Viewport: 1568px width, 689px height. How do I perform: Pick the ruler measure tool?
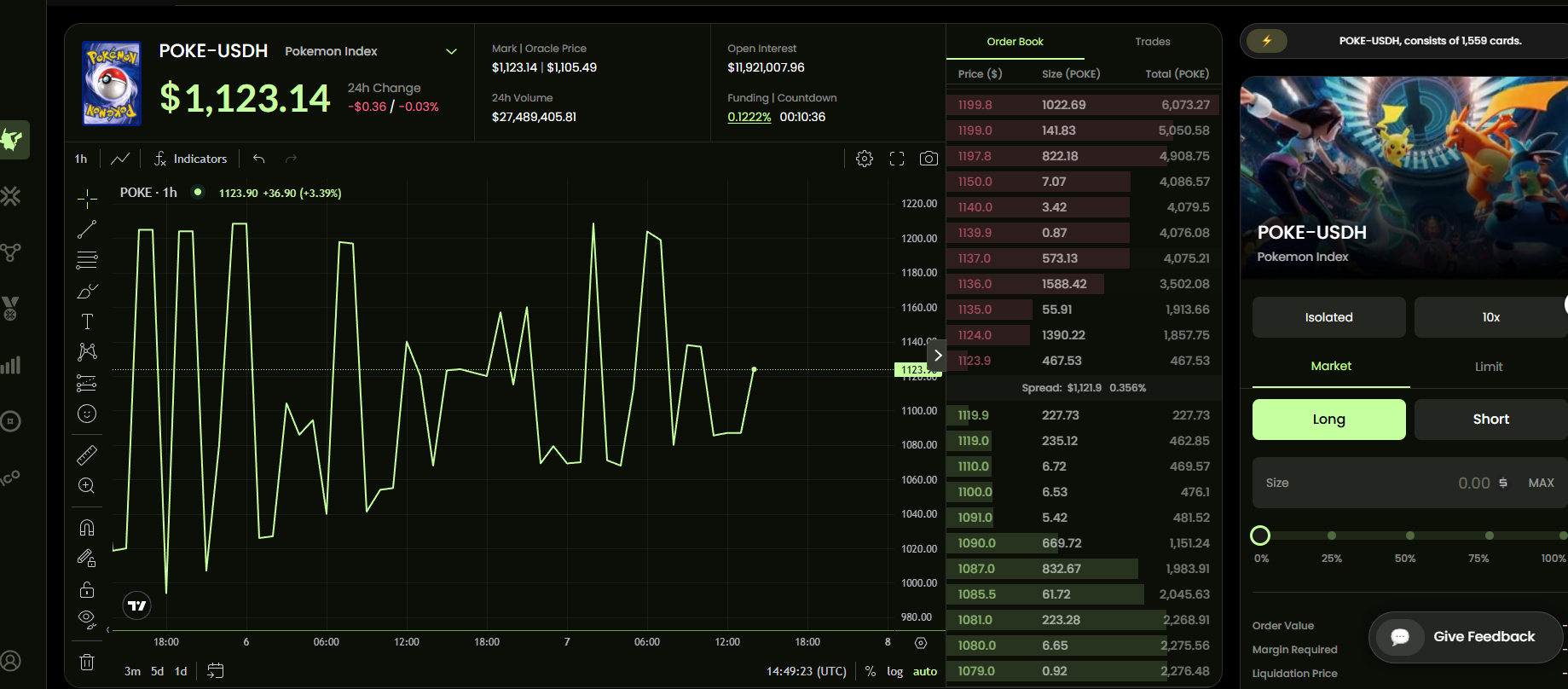tap(87, 455)
